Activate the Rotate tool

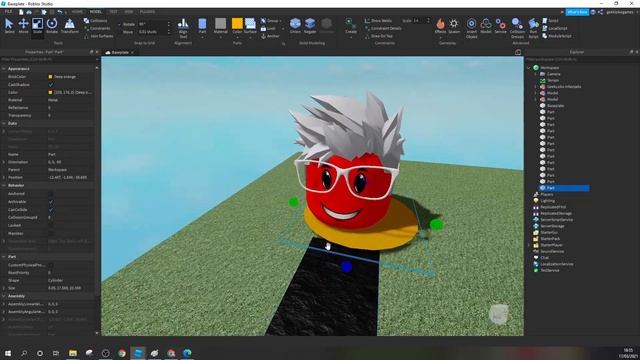coord(52,26)
